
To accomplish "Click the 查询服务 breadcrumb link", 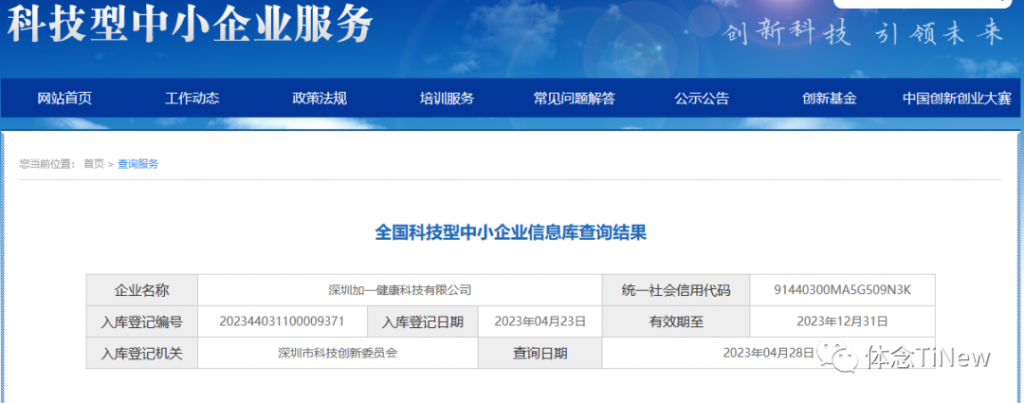I will [x=138, y=164].
